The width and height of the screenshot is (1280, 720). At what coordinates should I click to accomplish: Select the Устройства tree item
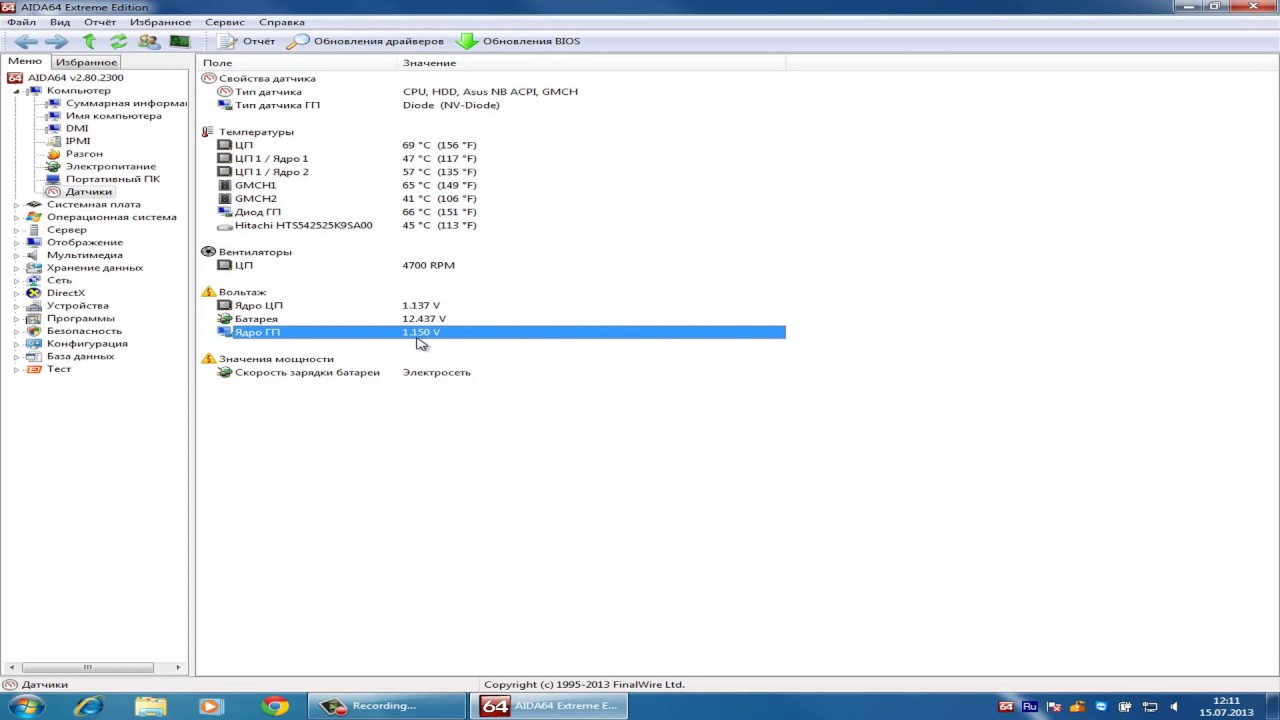(78, 306)
